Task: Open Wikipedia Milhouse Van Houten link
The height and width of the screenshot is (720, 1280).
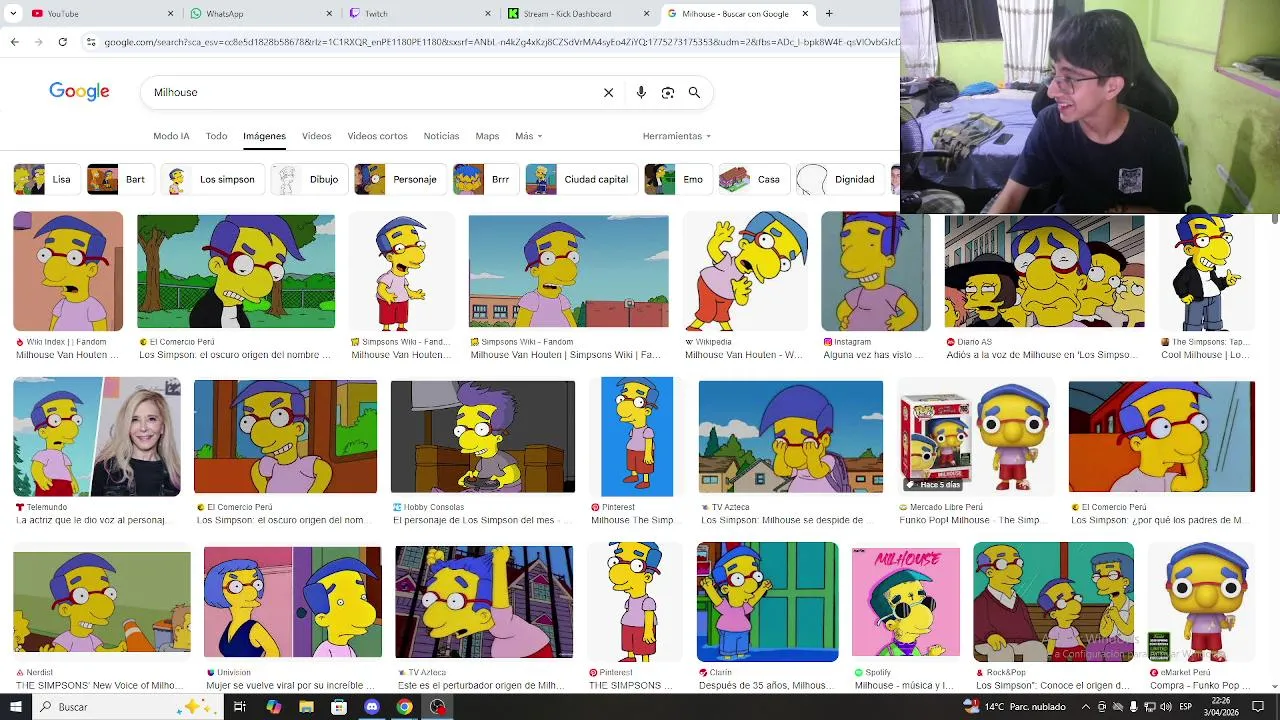Action: tap(743, 355)
